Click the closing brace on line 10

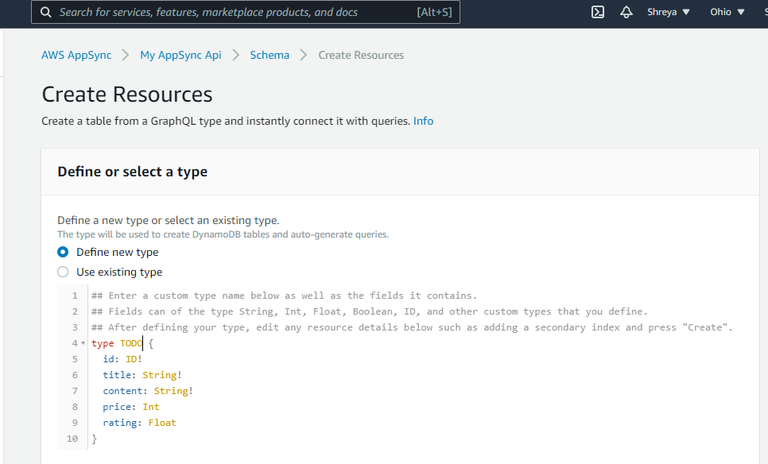click(94, 439)
